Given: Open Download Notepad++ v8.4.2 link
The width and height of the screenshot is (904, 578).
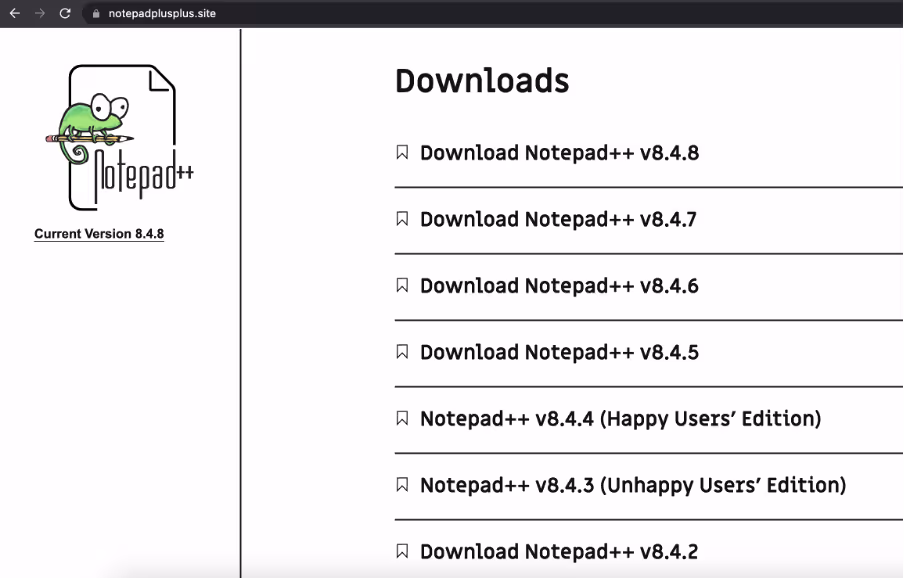Looking at the screenshot, I should click(x=559, y=551).
